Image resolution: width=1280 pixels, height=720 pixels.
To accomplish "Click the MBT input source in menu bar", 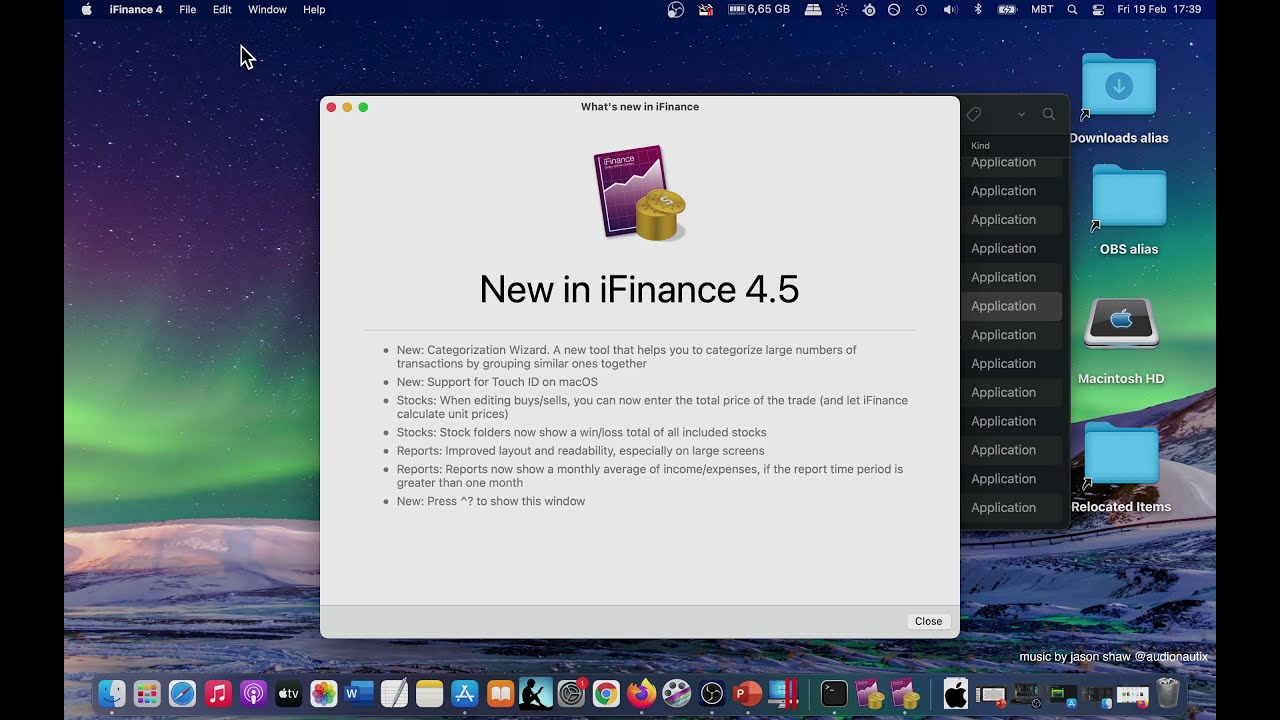I will (1042, 9).
